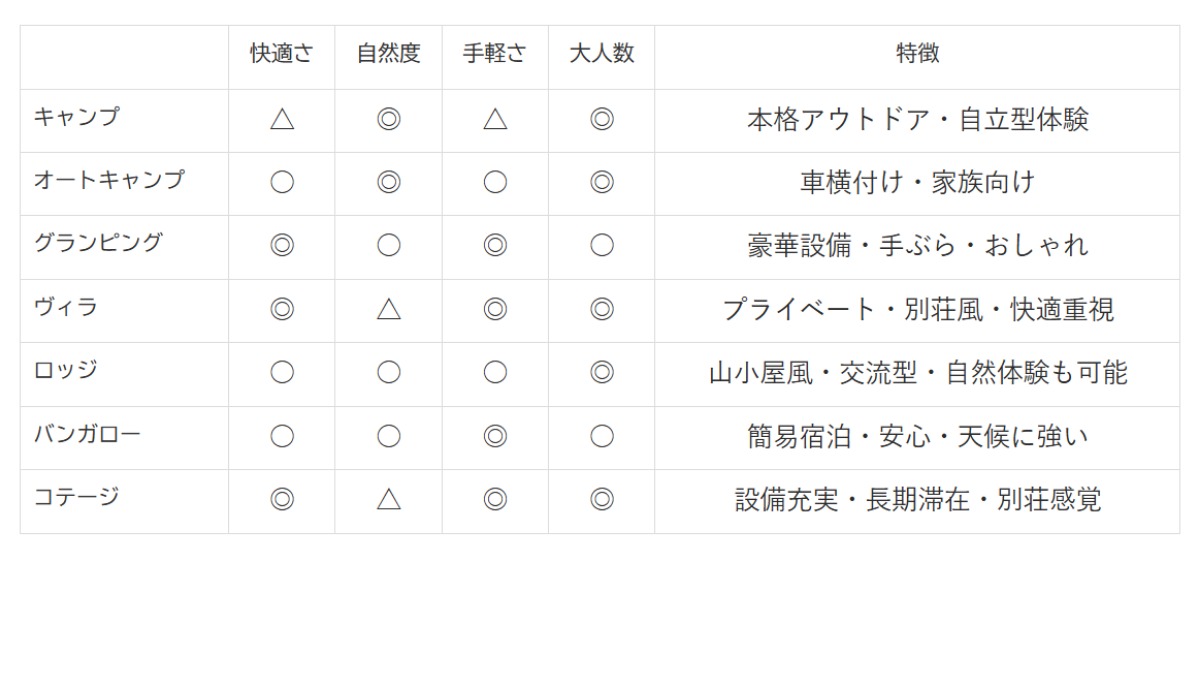
Task: Click the double circle for バンガロー 手軽さ
Action: (495, 436)
